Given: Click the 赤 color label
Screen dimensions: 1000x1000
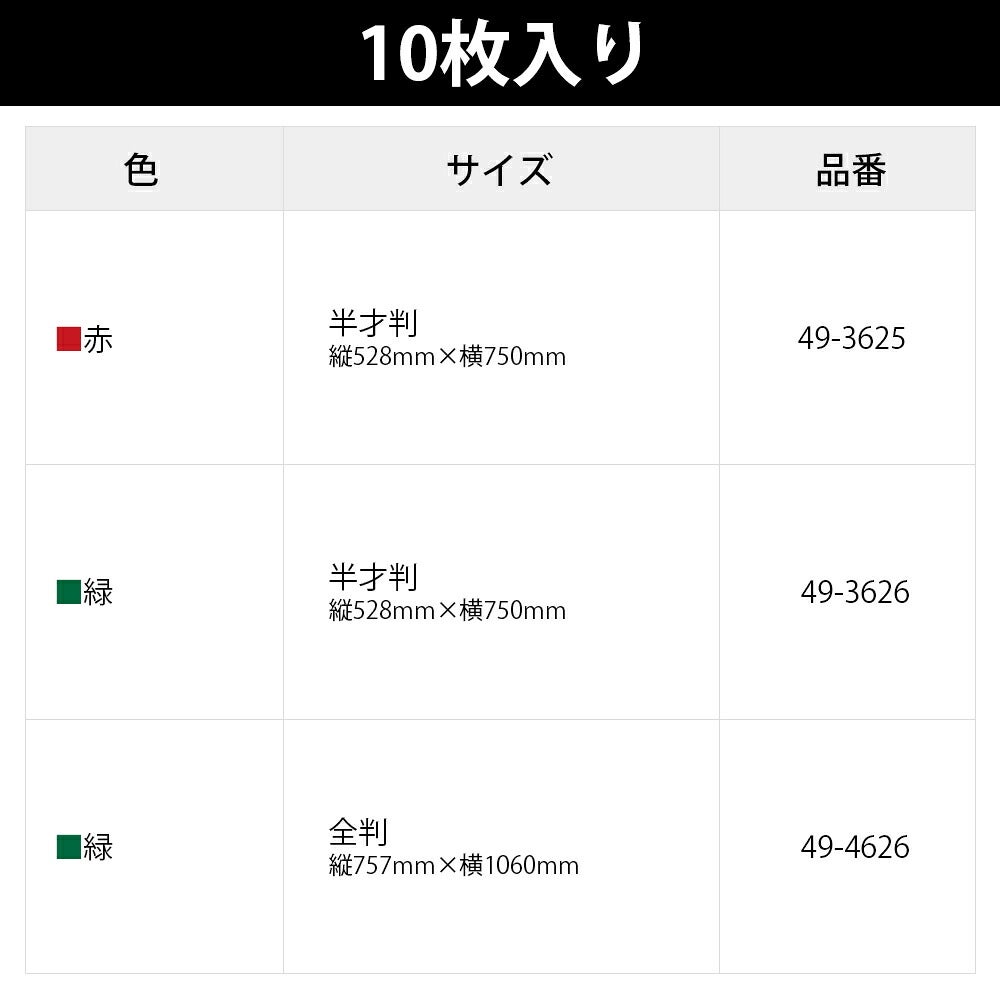Looking at the screenshot, I should point(98,339).
